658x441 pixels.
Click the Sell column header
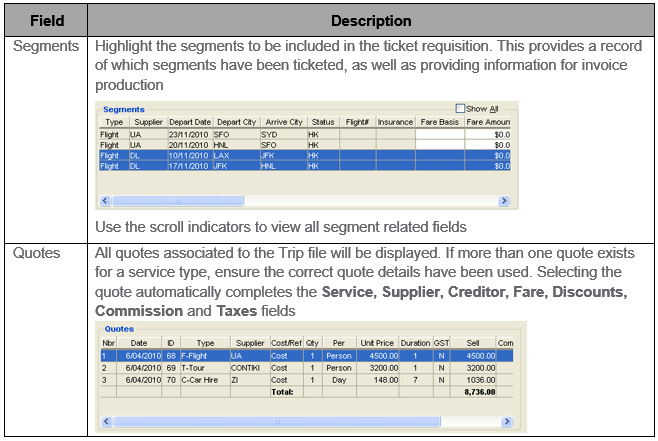473,343
